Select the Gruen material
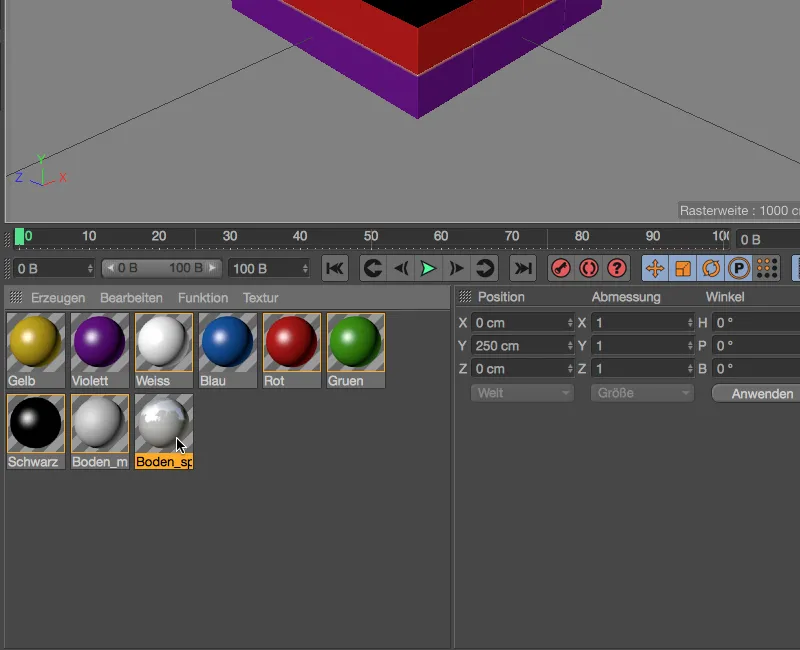Screen dimensions: 800x650 tap(356, 351)
